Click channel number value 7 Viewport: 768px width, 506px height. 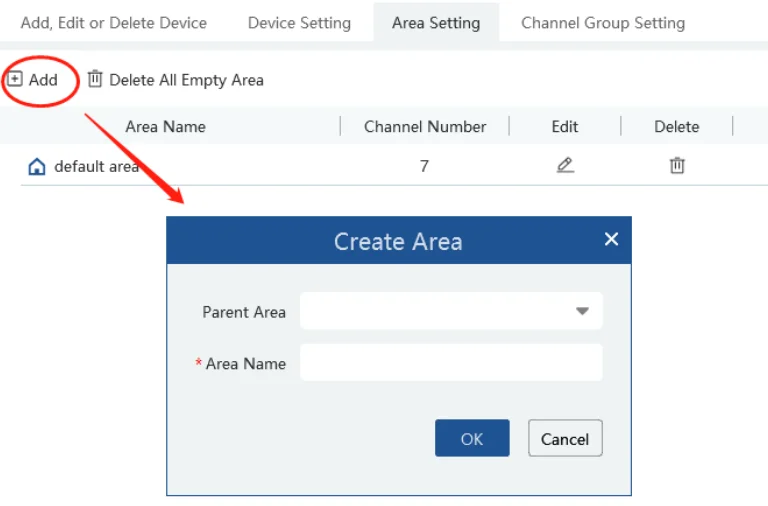tap(424, 166)
